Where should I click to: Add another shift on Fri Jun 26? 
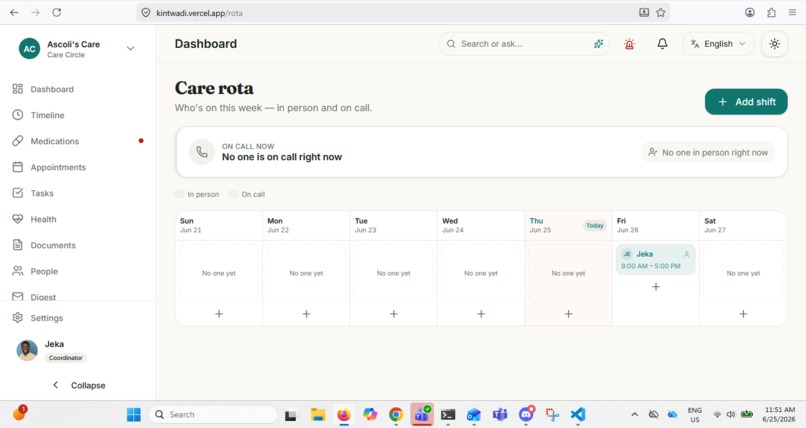pos(656,287)
